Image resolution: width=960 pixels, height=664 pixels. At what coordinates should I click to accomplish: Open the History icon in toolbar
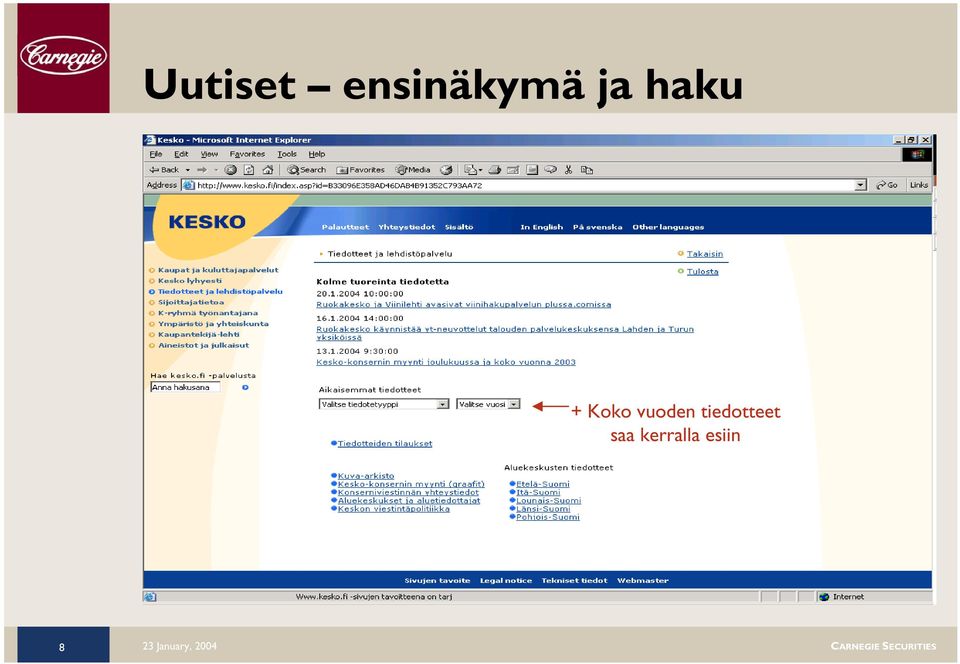(x=446, y=170)
